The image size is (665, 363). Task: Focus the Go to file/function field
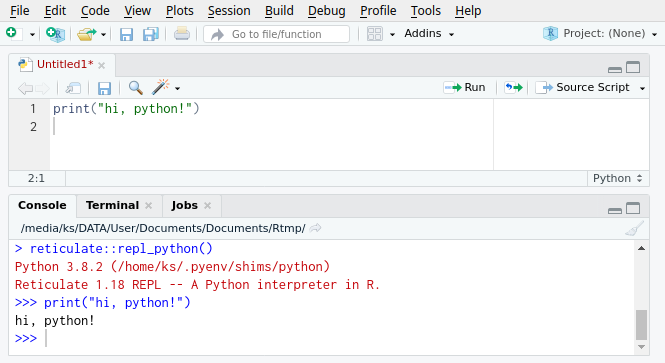click(x=277, y=34)
